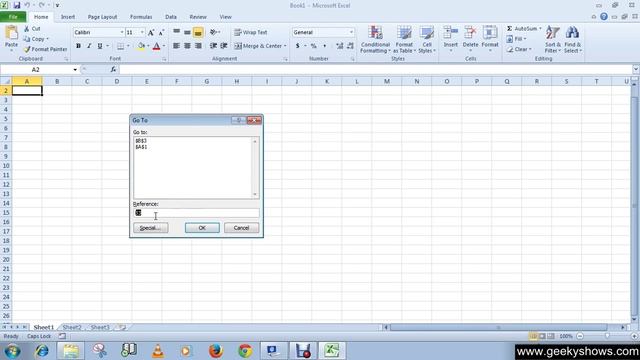Apply Comma Style icon

coord(324,46)
